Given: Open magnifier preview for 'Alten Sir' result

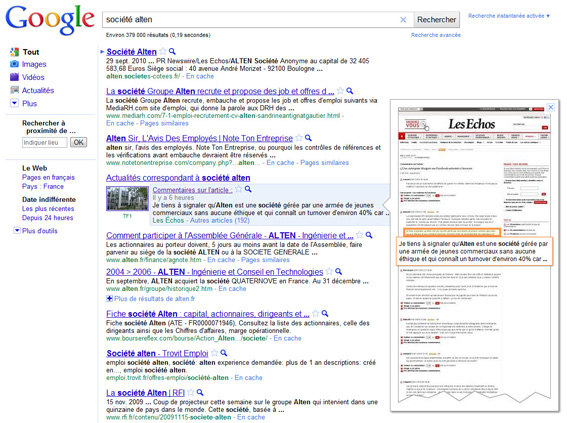Looking at the screenshot, I should [308, 138].
